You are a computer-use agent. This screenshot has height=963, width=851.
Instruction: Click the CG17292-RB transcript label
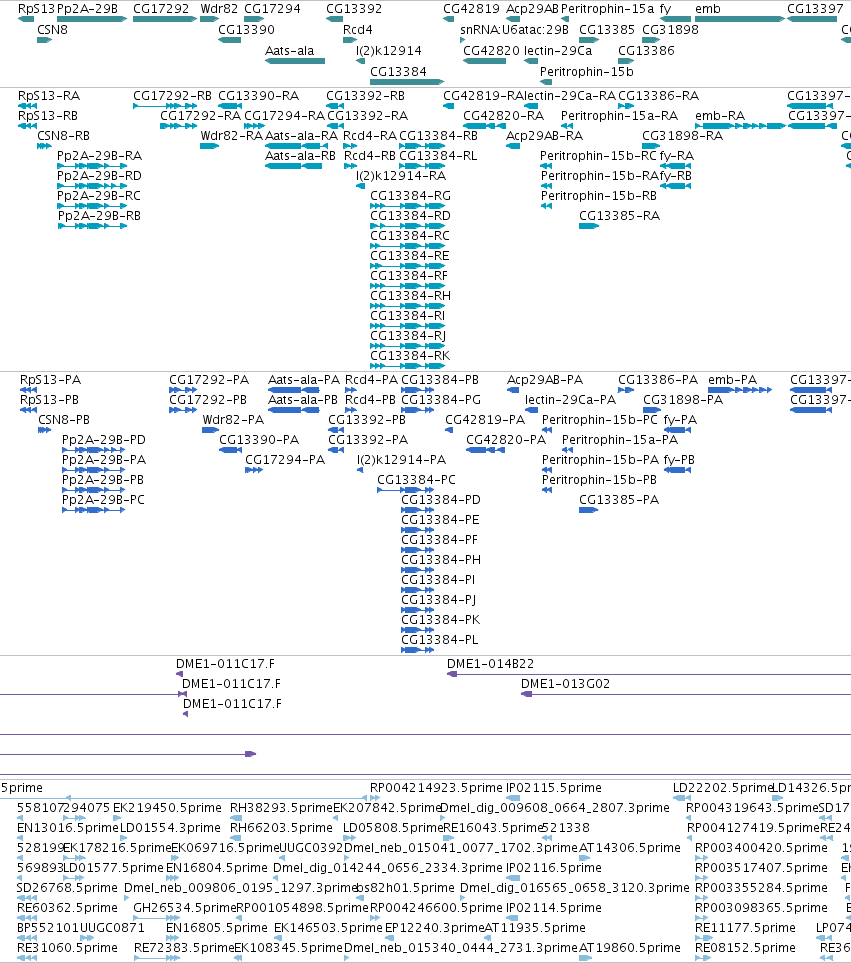pos(173,96)
